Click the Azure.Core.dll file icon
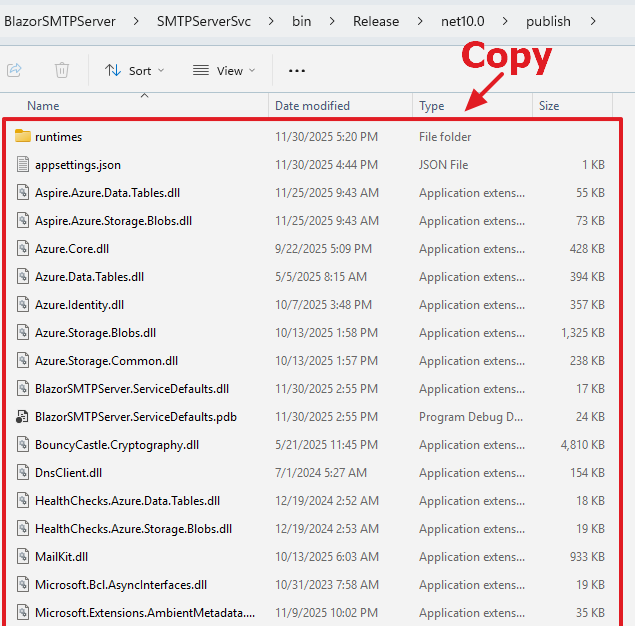635x626 pixels. pyautogui.click(x=23, y=249)
